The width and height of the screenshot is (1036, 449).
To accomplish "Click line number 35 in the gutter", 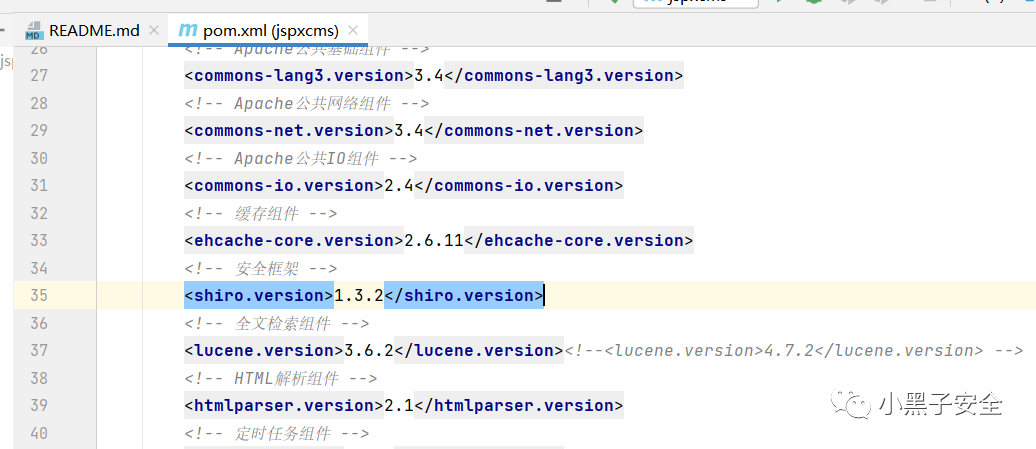I will coord(39,295).
